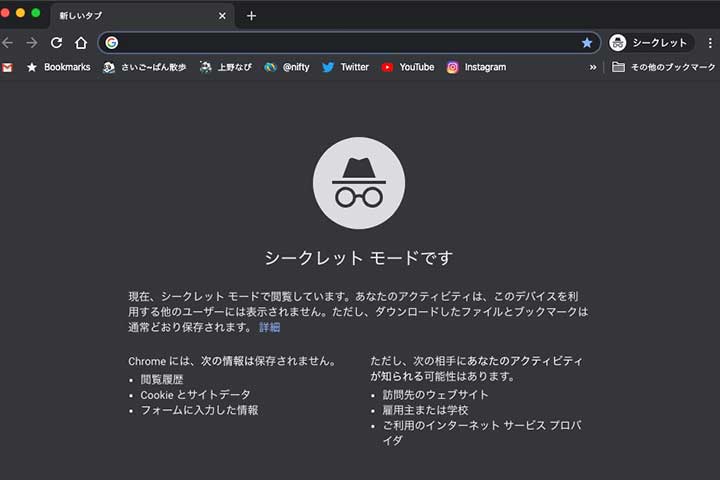Close the 新しいタブ tab
The image size is (720, 480).
point(222,16)
